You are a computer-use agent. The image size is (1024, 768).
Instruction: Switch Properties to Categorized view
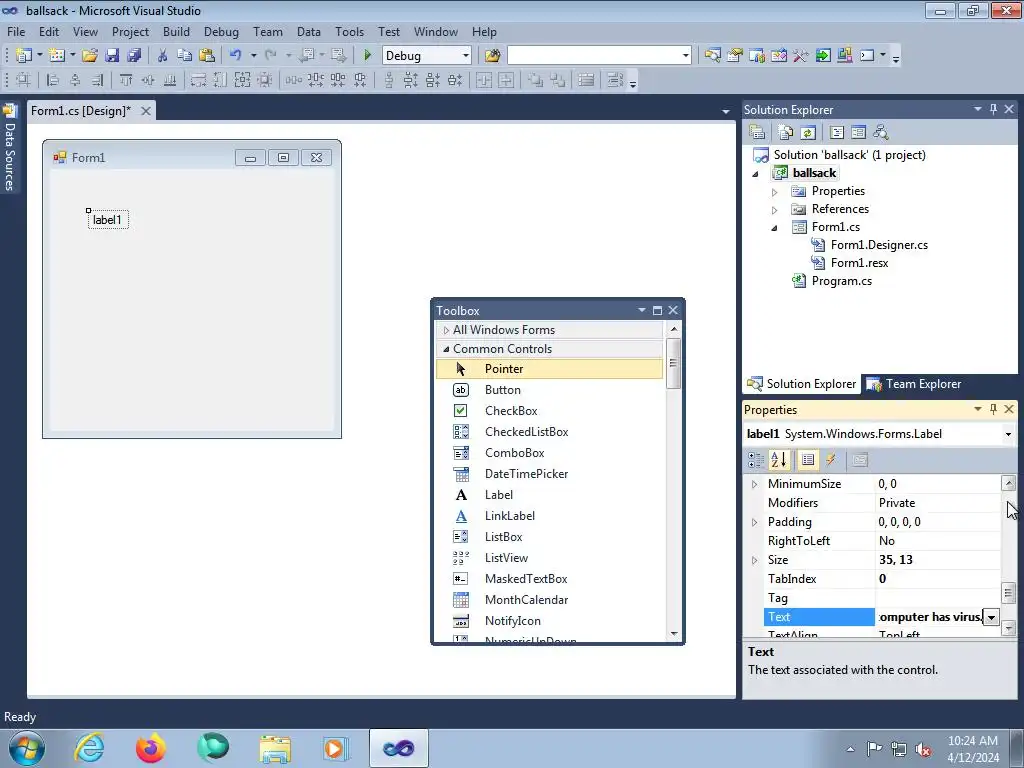pos(756,460)
